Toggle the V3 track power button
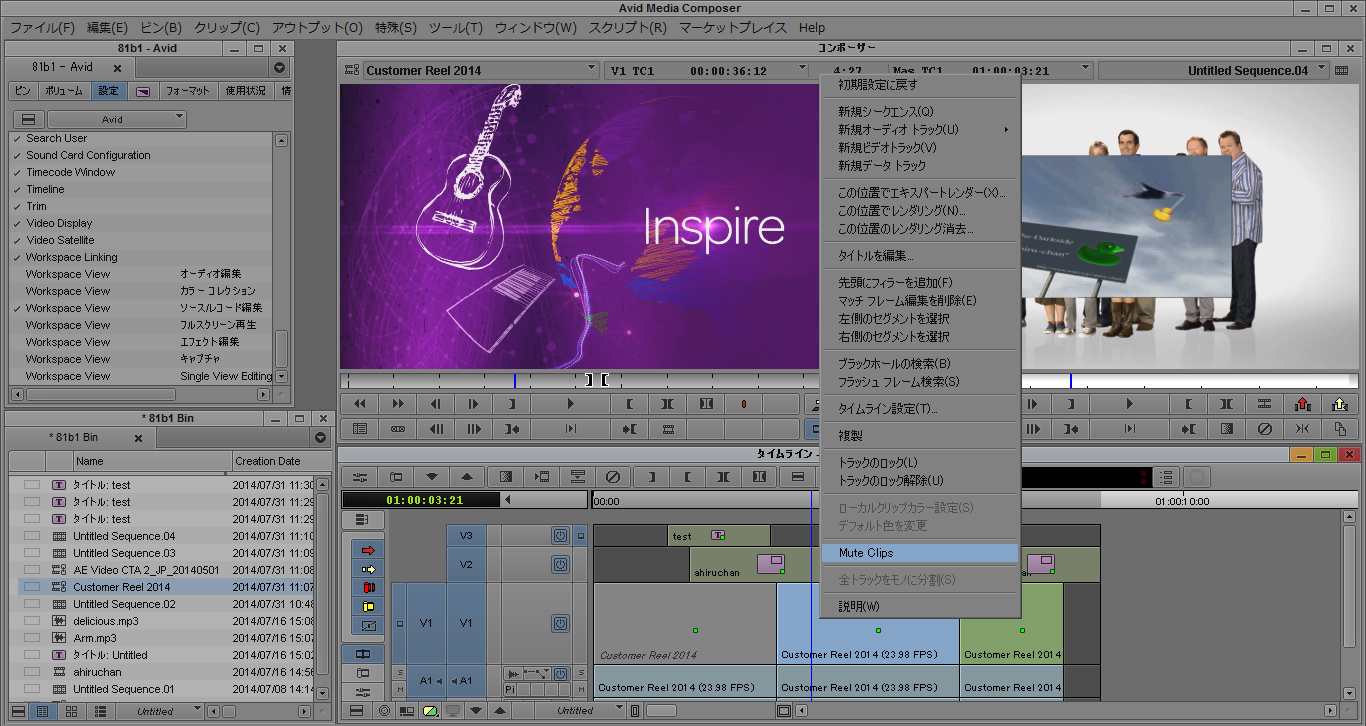Viewport: 1366px width, 726px height. coord(561,536)
